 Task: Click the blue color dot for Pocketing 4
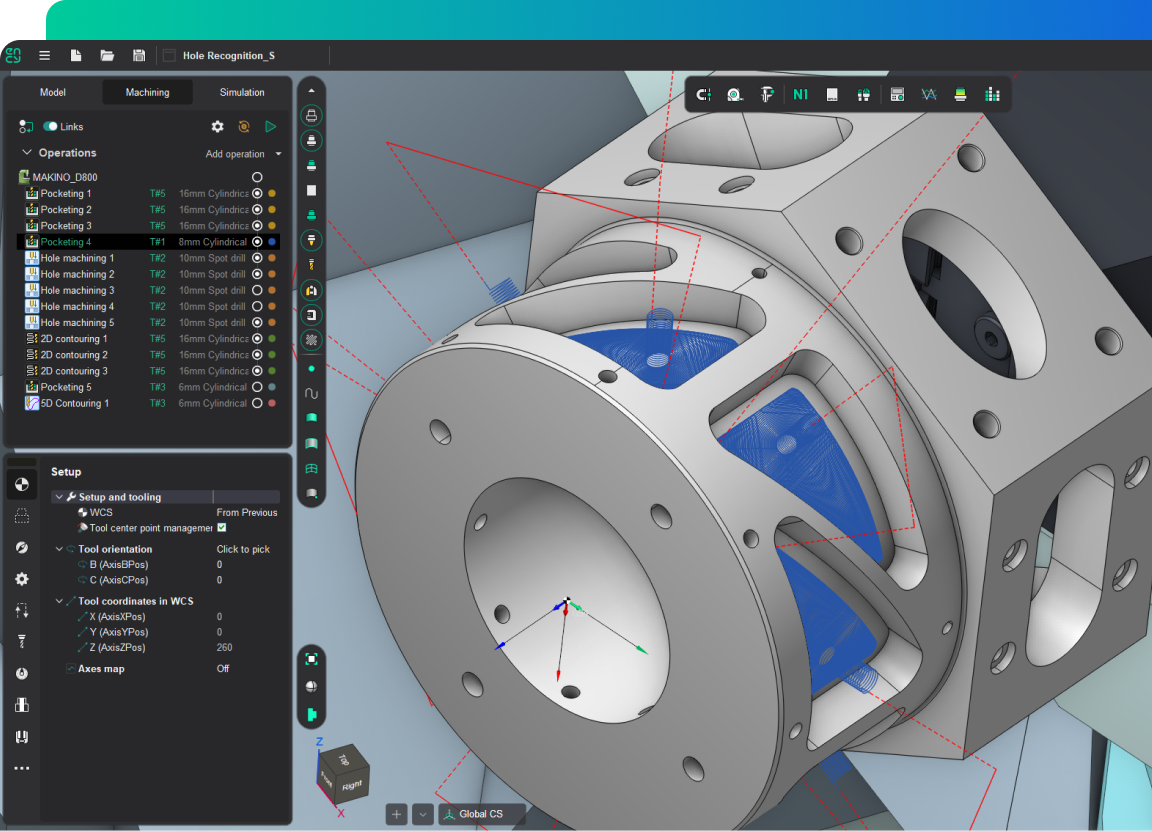point(272,242)
